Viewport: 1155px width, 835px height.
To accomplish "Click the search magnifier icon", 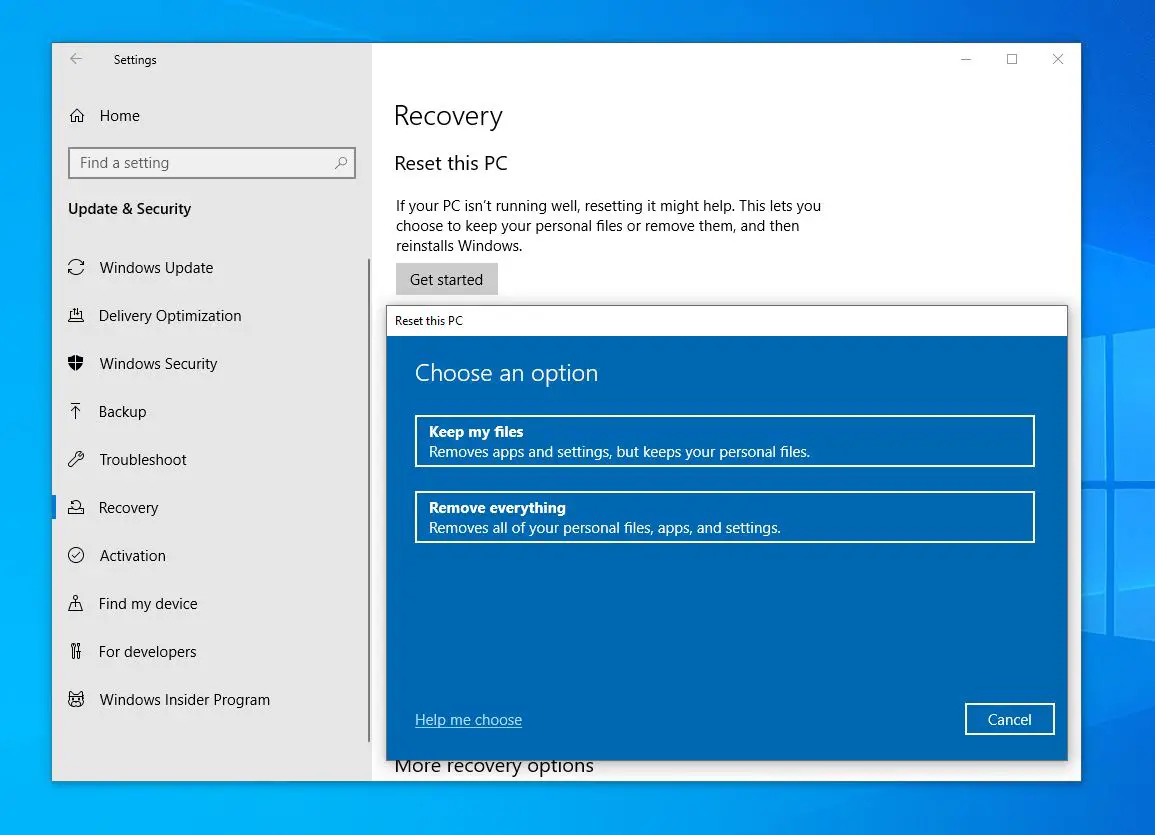I will 340,163.
